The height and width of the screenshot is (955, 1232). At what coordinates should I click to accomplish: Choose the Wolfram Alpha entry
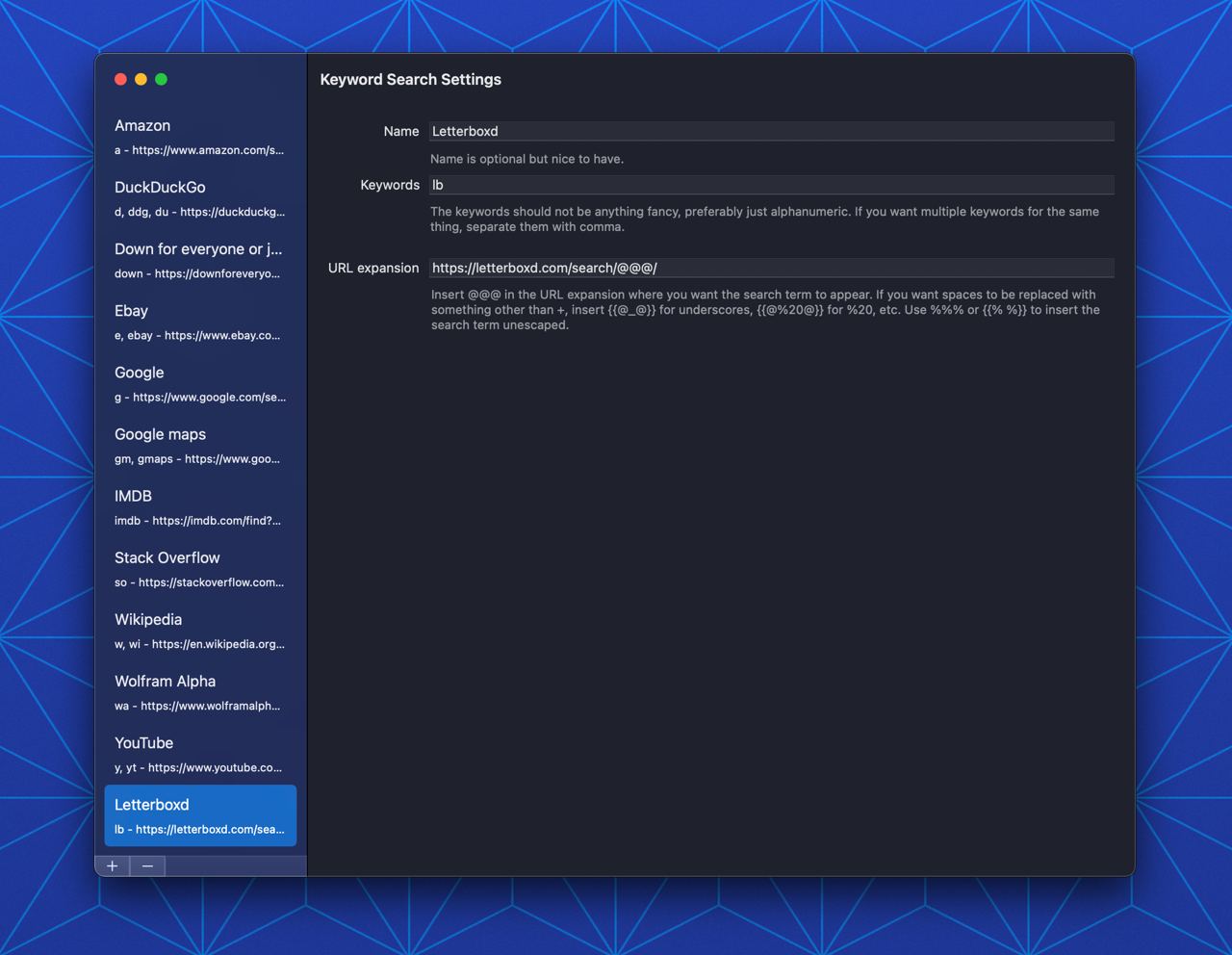[x=200, y=691]
